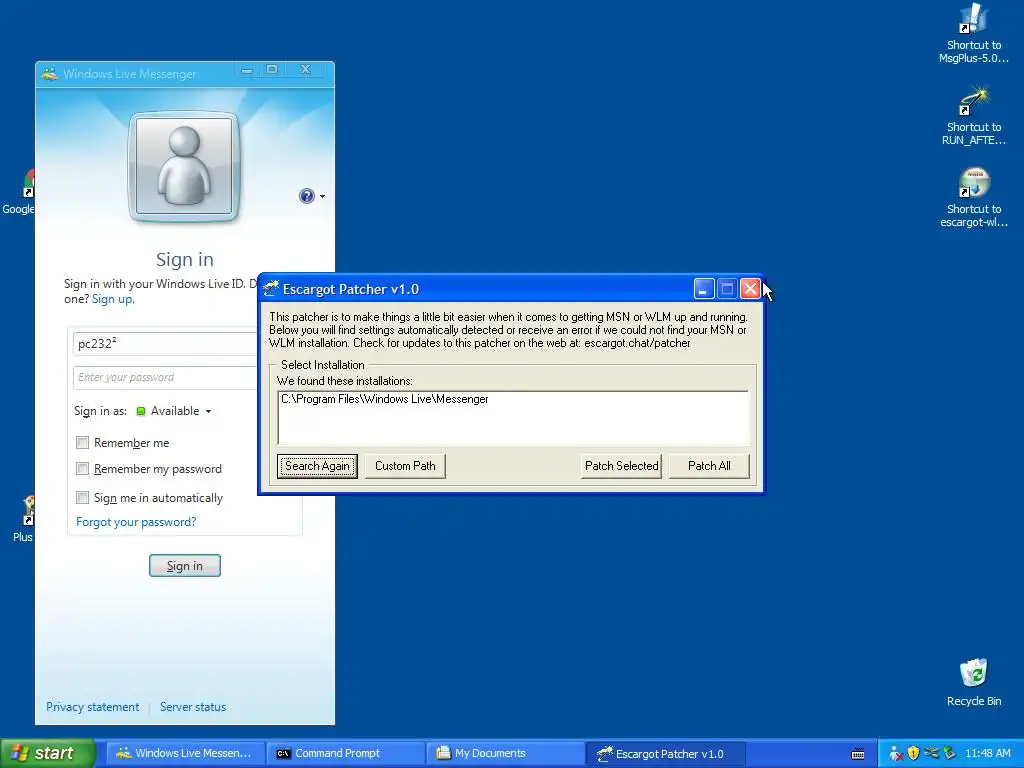This screenshot has height=768, width=1024.
Task: Open the Sign in as Available status dropdown
Action: point(174,411)
